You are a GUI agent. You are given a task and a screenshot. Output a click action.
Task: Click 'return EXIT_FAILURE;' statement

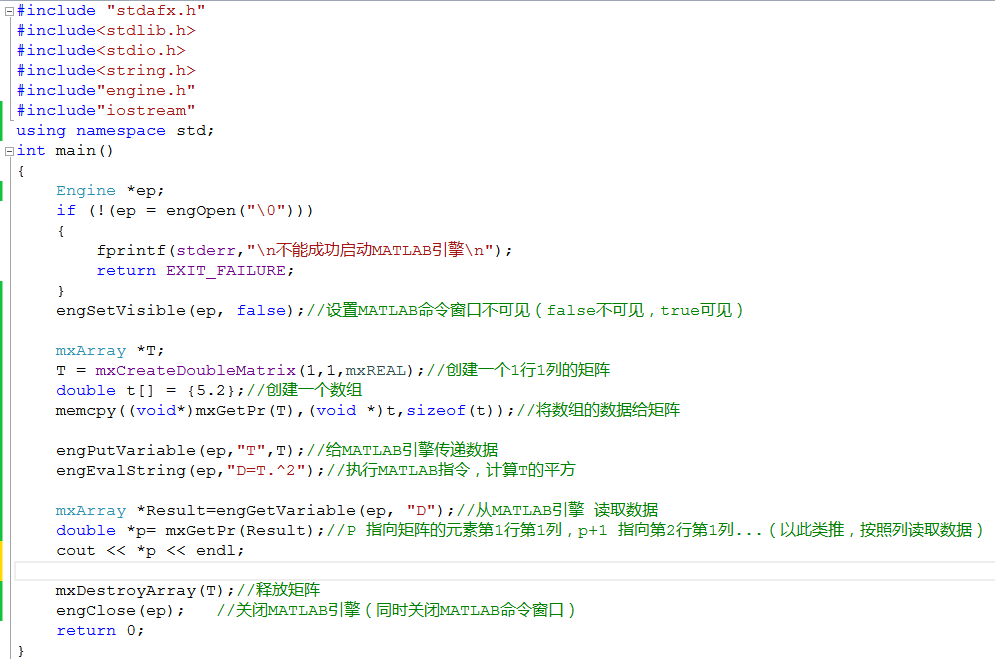(x=195, y=271)
